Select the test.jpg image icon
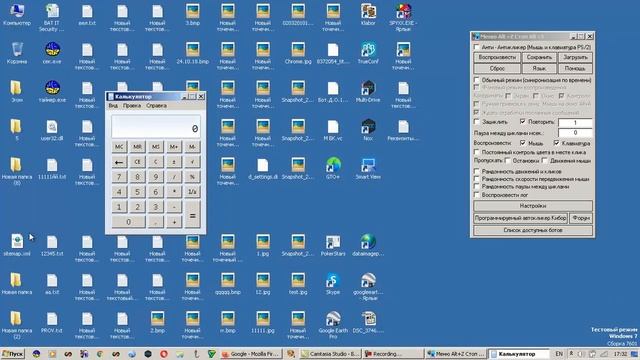The height and width of the screenshot is (360, 640). (x=298, y=284)
